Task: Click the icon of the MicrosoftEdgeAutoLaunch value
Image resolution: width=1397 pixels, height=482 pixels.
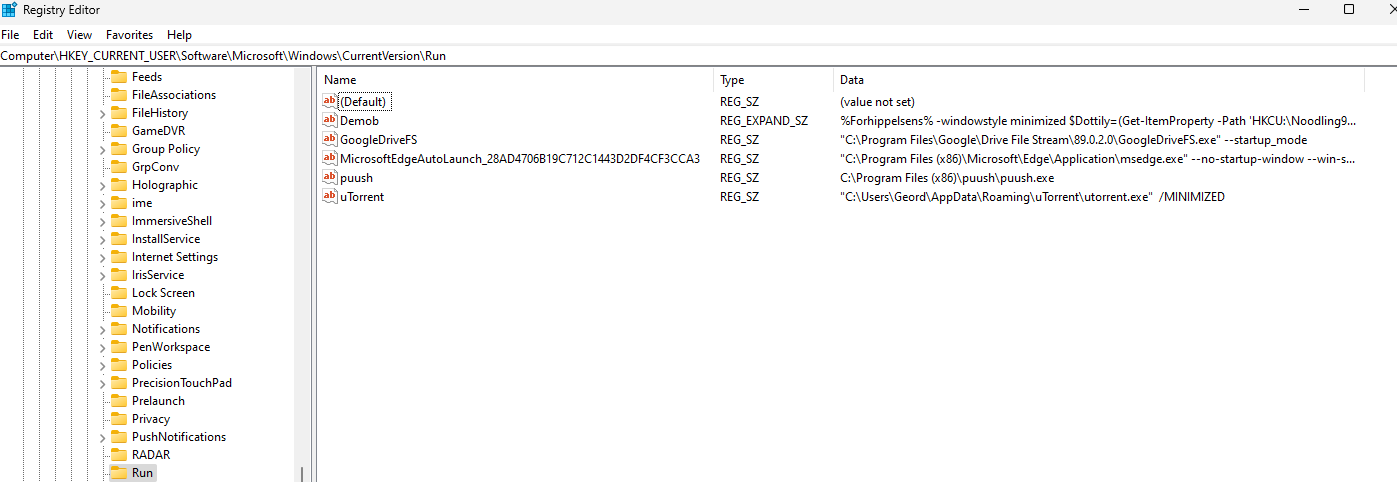Action: [x=330, y=159]
